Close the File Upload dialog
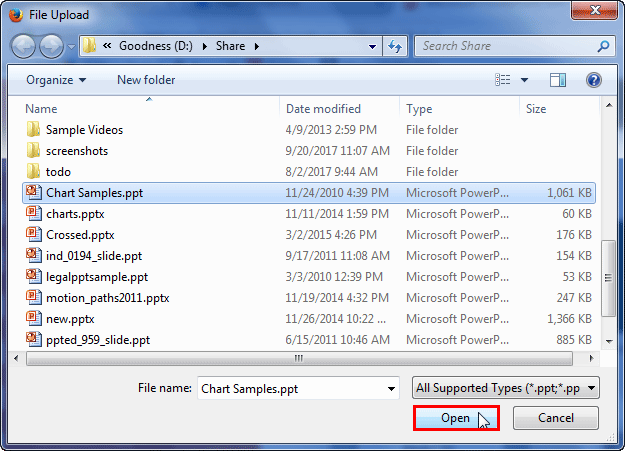The width and height of the screenshot is (625, 451). tap(595, 10)
